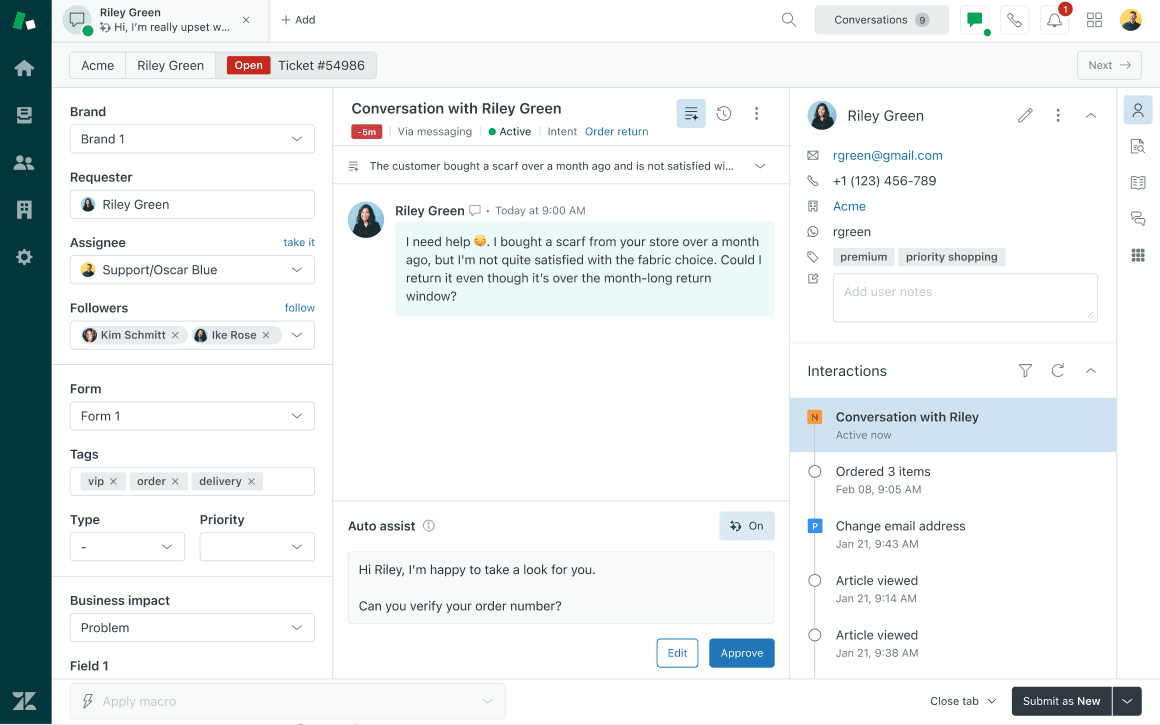Open the phone calls panel icon
The height and width of the screenshot is (725, 1160).
(x=1014, y=19)
